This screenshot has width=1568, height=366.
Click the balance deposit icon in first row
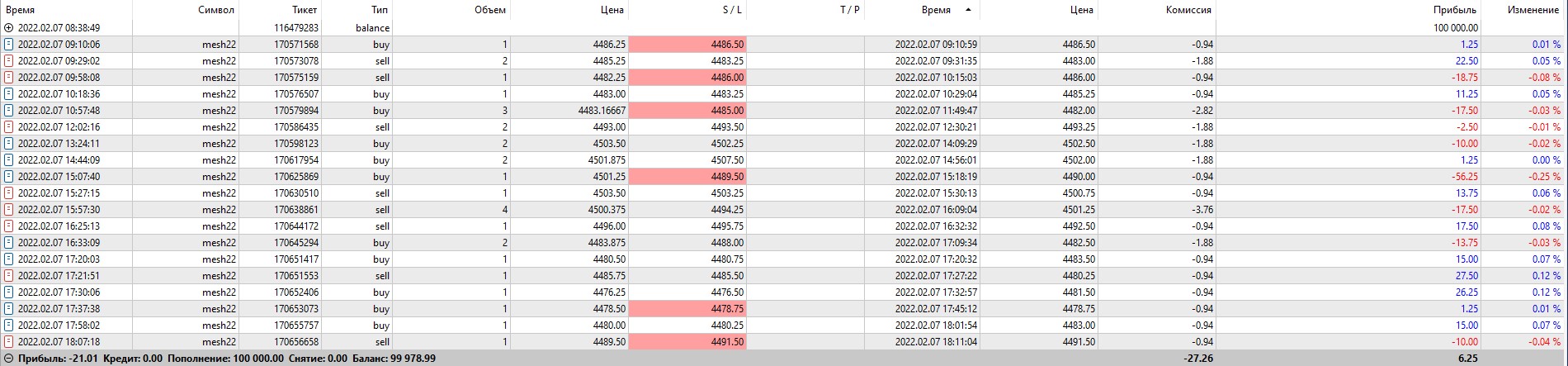8,28
